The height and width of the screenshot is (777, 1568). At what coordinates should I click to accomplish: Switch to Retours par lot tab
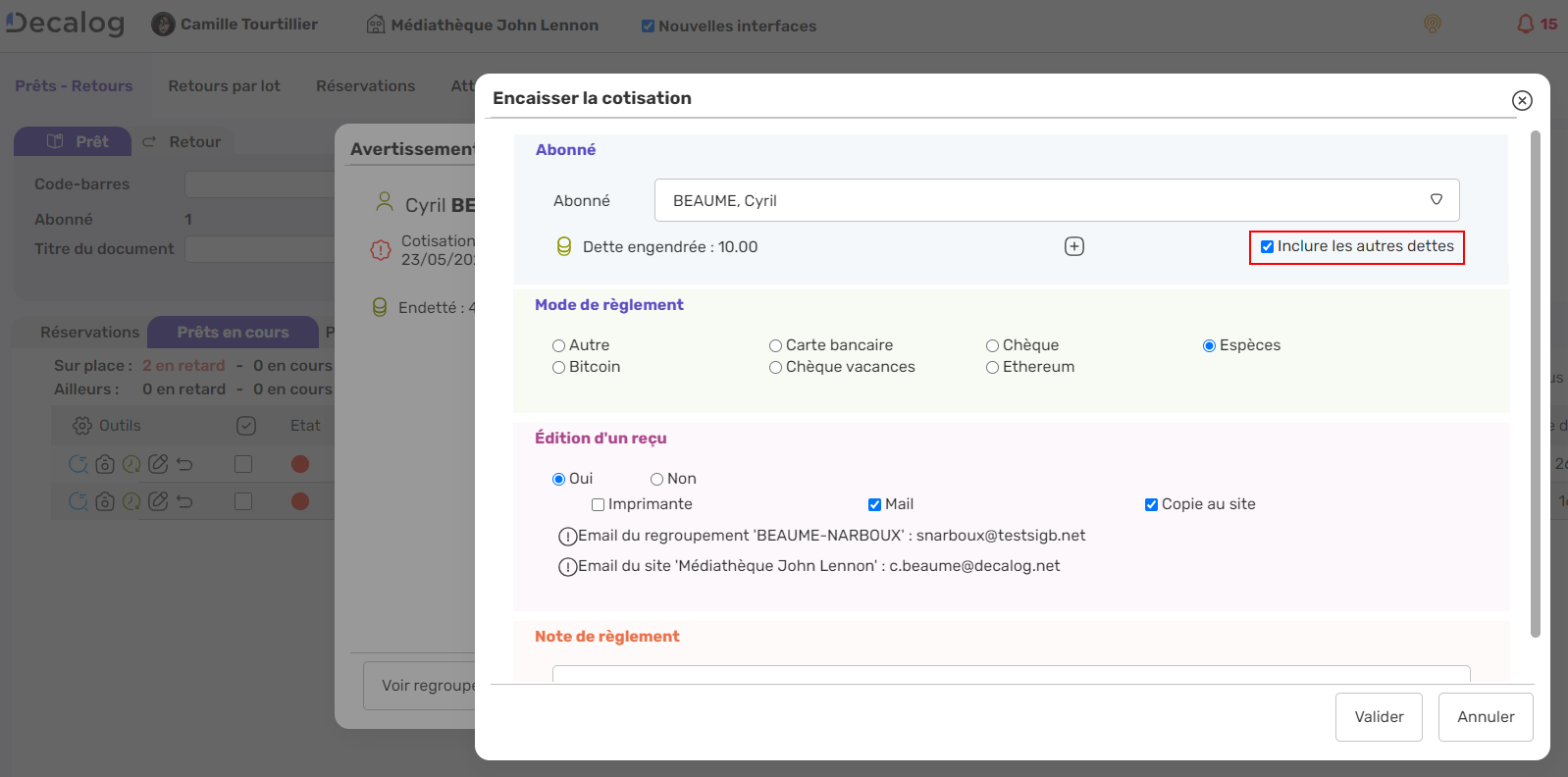(224, 86)
